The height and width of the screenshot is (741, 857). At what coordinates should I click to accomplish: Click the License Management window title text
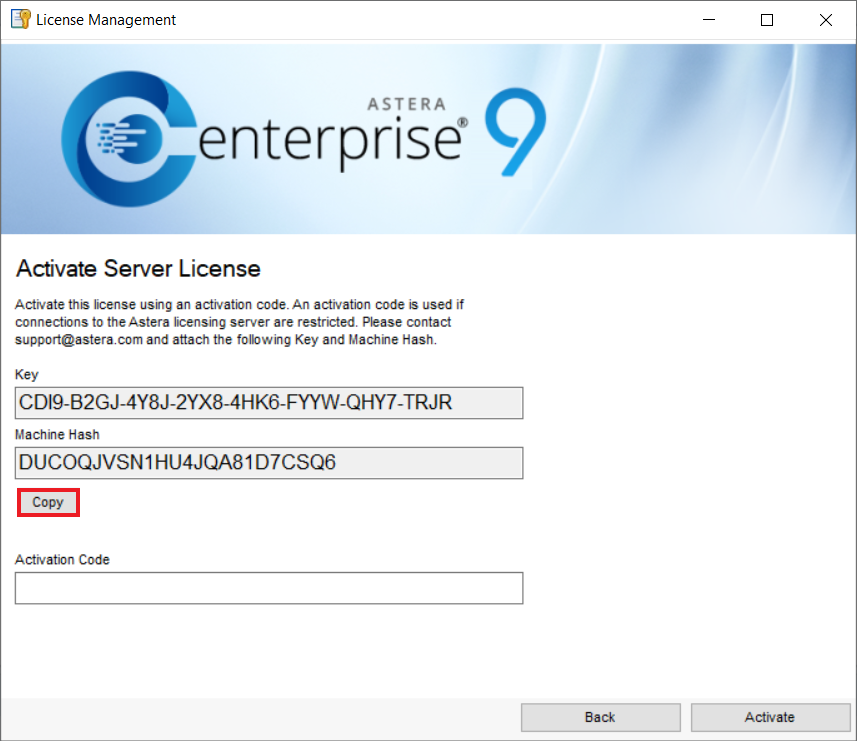click(x=106, y=20)
